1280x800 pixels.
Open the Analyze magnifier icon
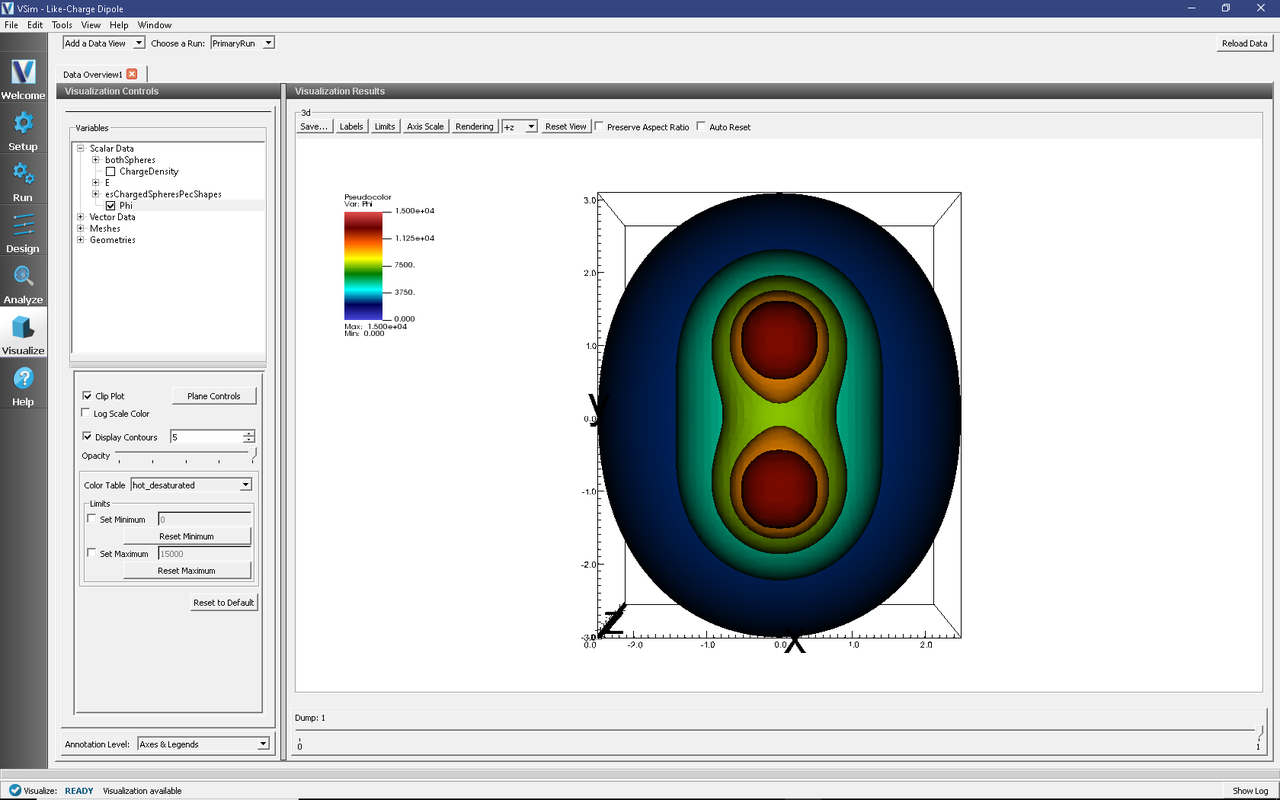click(x=23, y=277)
